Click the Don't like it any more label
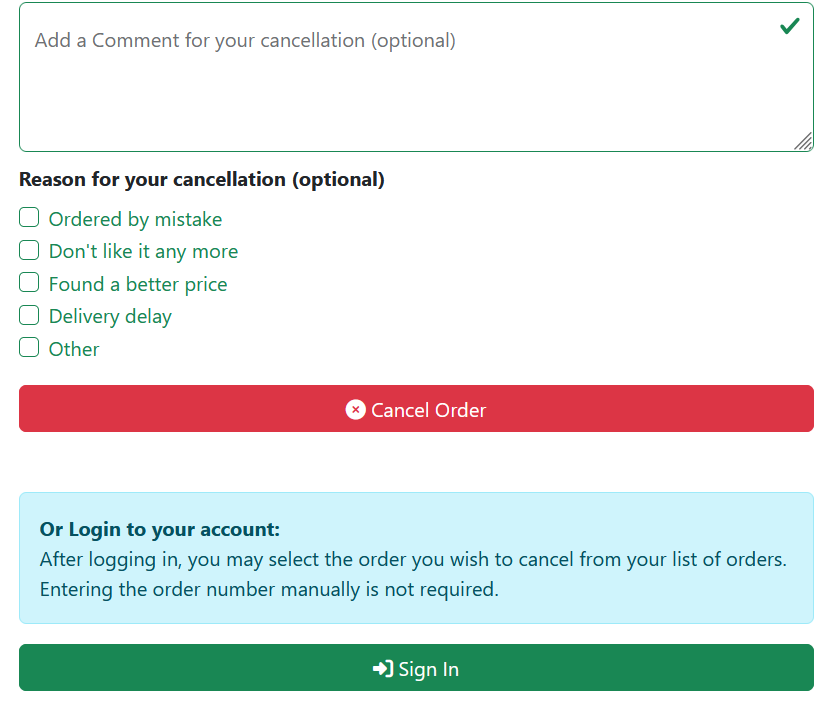The height and width of the screenshot is (705, 833). pyautogui.click(x=143, y=252)
